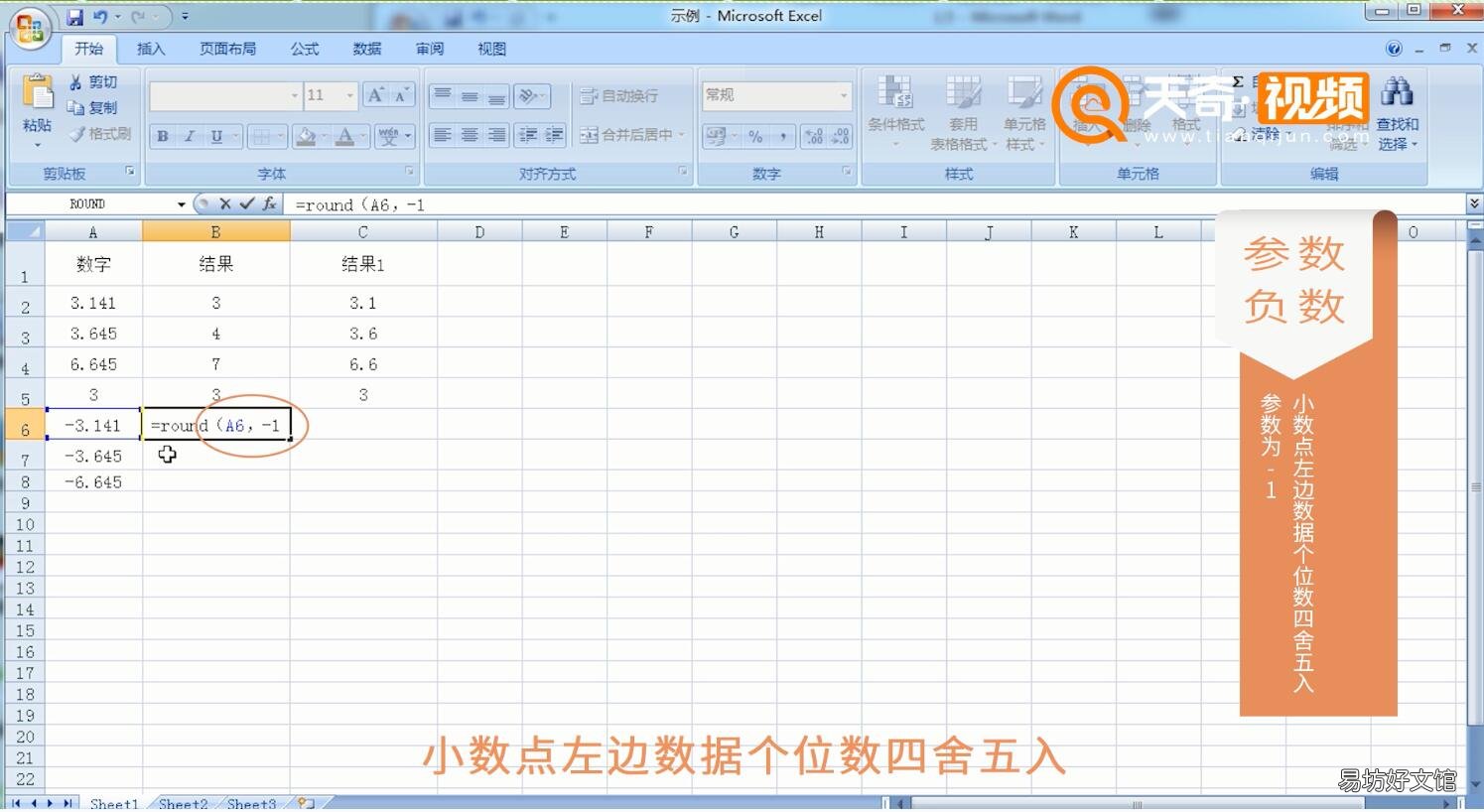Switch to the 插入 tab
This screenshot has width=1484, height=812.
(x=151, y=49)
